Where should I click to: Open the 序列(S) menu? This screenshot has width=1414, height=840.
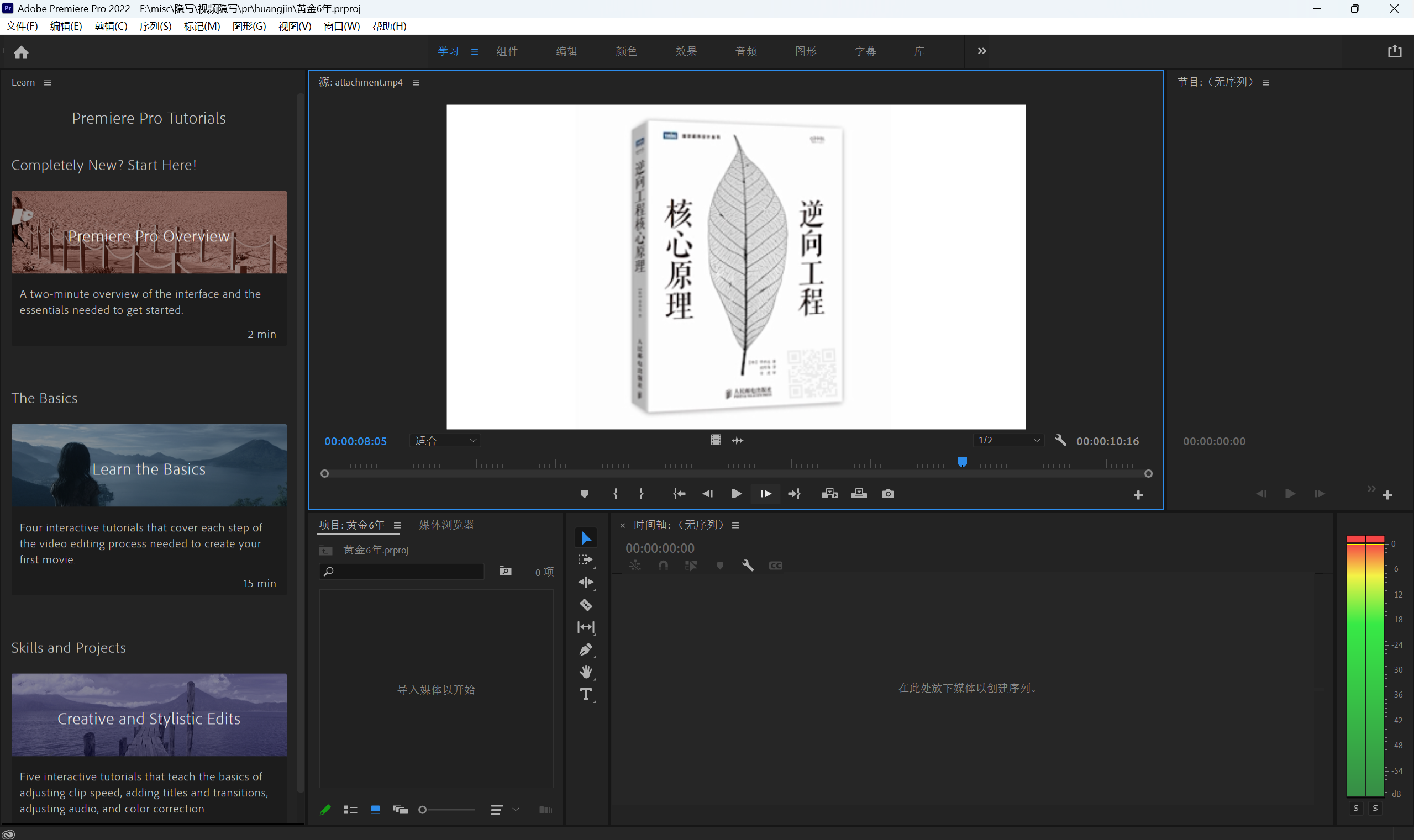(155, 26)
